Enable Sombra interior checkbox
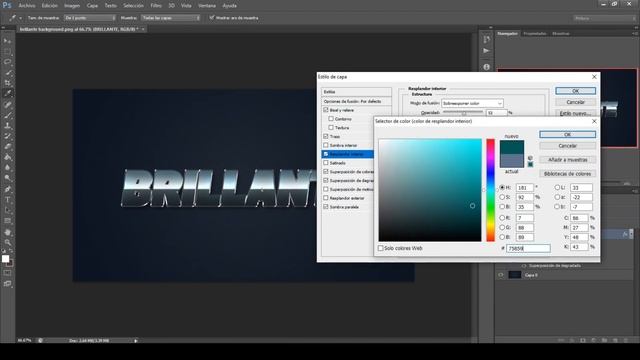Image resolution: width=640 pixels, height=360 pixels. click(x=326, y=145)
